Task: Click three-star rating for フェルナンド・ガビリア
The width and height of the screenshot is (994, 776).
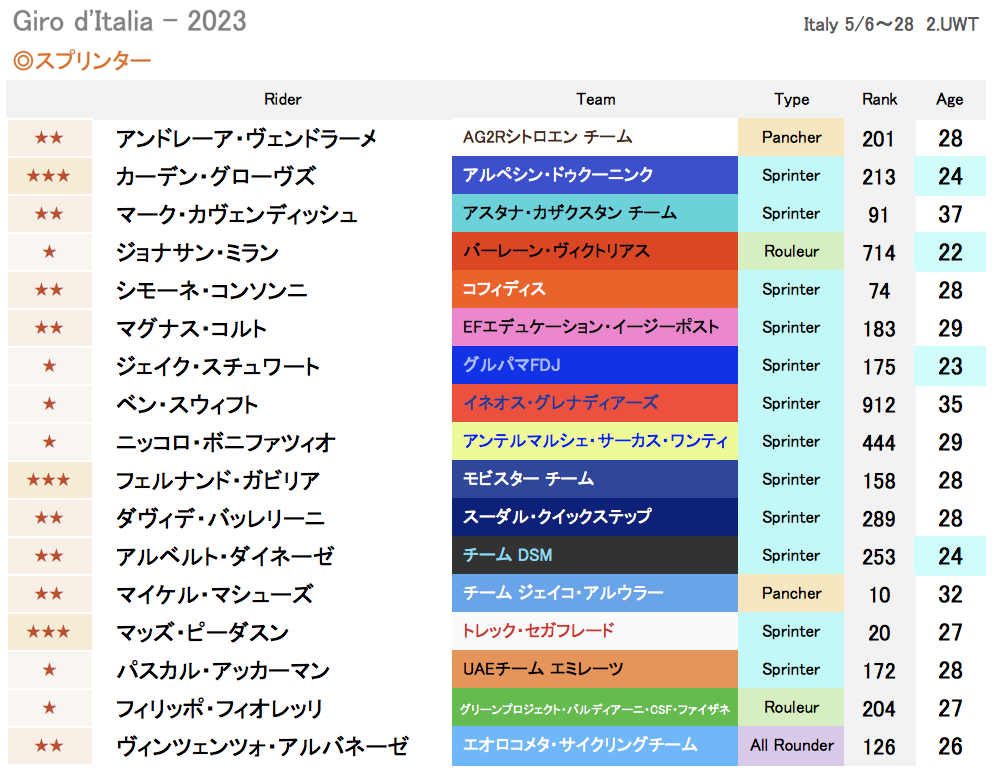Action: click(49, 479)
